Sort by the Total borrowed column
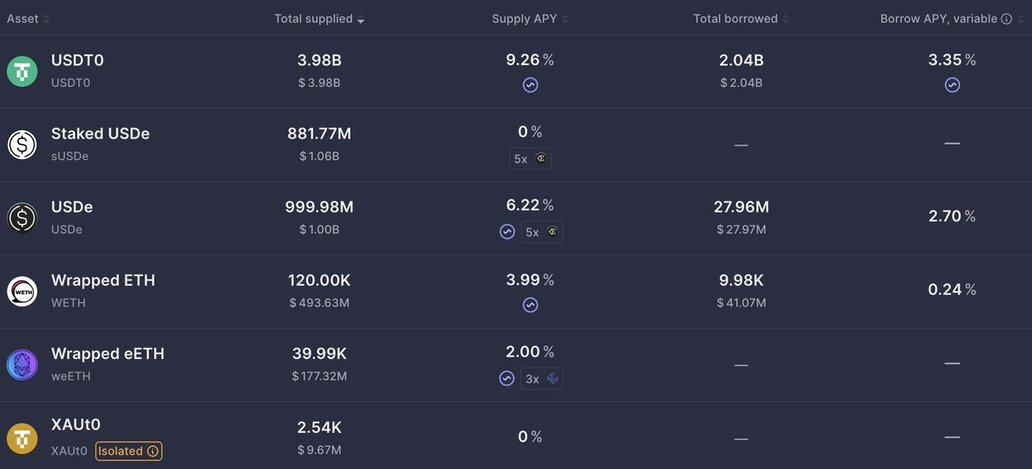Screen dimensions: 1032x469 pos(741,19)
